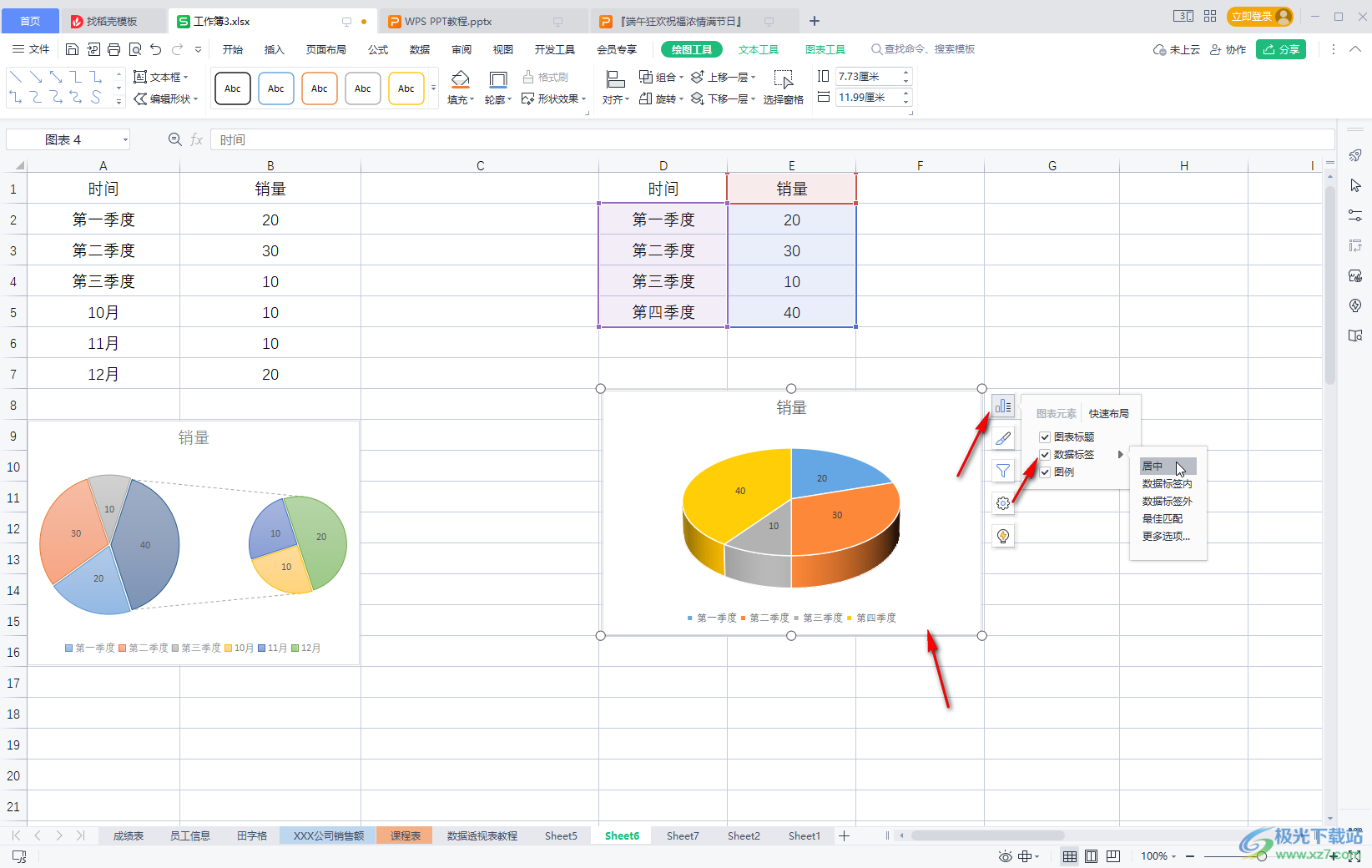Open the 插入 Insert ribbon tab
Viewport: 1372px width, 868px height.
click(275, 49)
